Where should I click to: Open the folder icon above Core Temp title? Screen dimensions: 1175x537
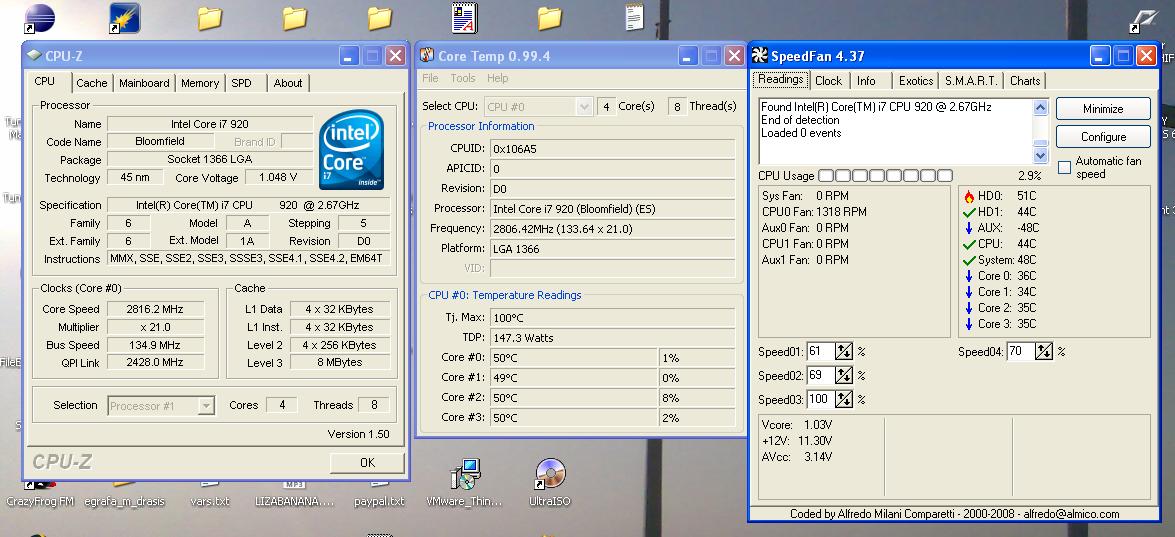click(549, 18)
